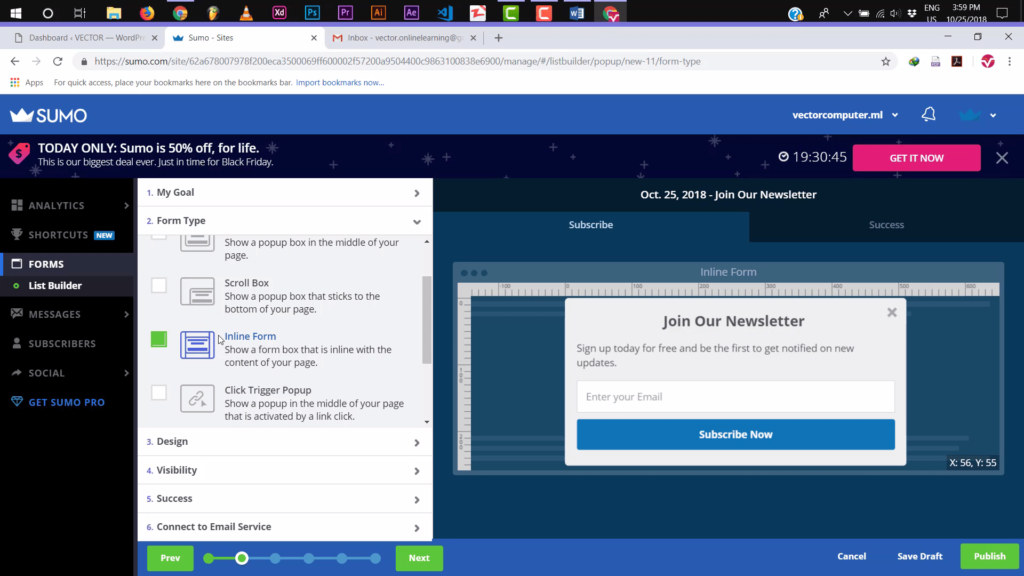Click the green Prev button
The height and width of the screenshot is (576, 1024).
point(170,558)
